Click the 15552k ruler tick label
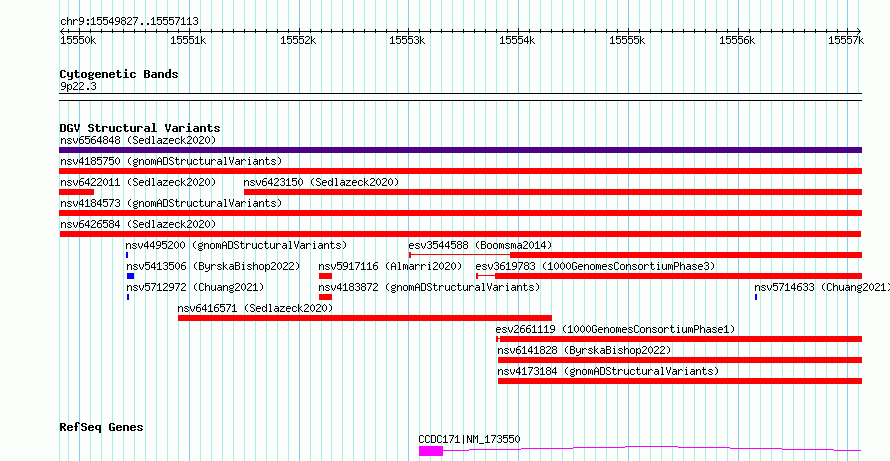The image size is (890, 461). (298, 40)
